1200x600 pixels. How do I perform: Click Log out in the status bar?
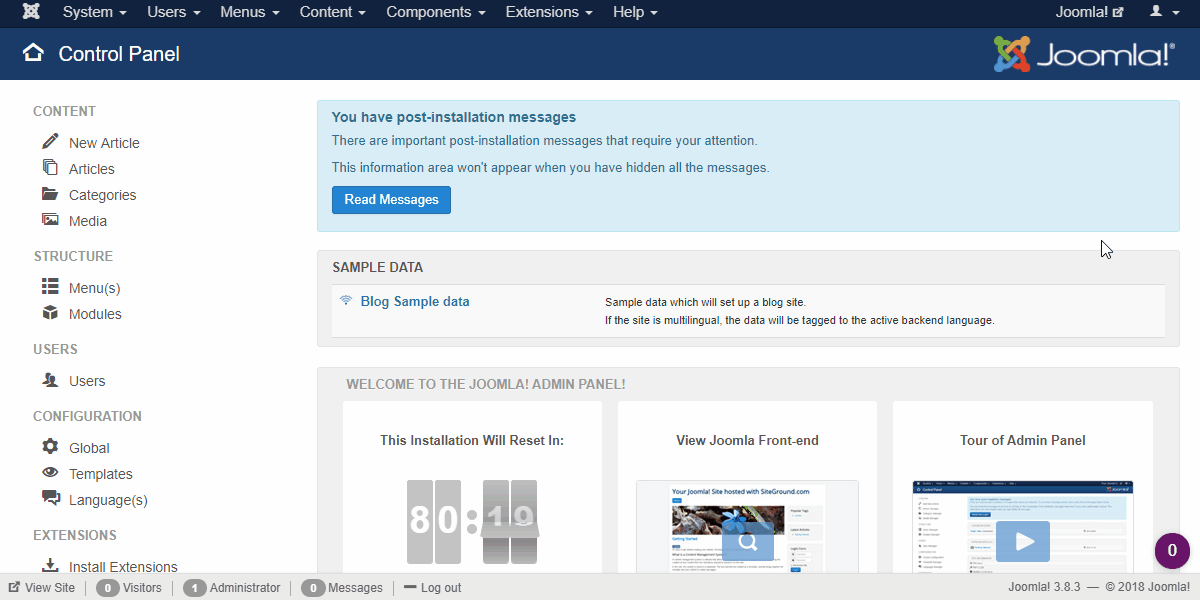pos(434,588)
